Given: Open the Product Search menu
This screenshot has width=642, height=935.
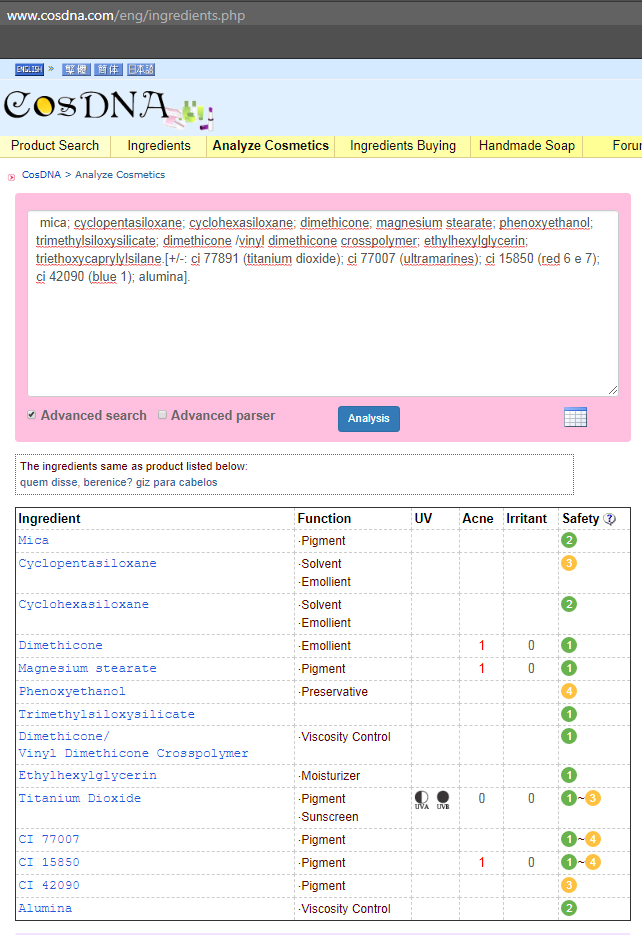Looking at the screenshot, I should click(55, 145).
